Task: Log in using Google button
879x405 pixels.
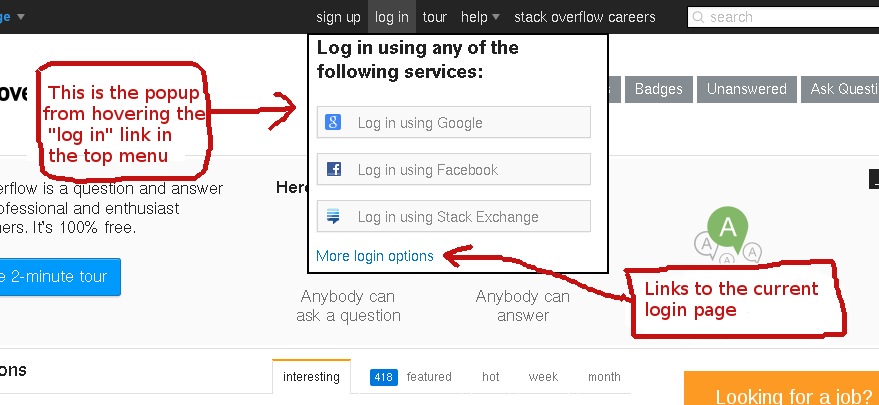Action: pyautogui.click(x=454, y=122)
